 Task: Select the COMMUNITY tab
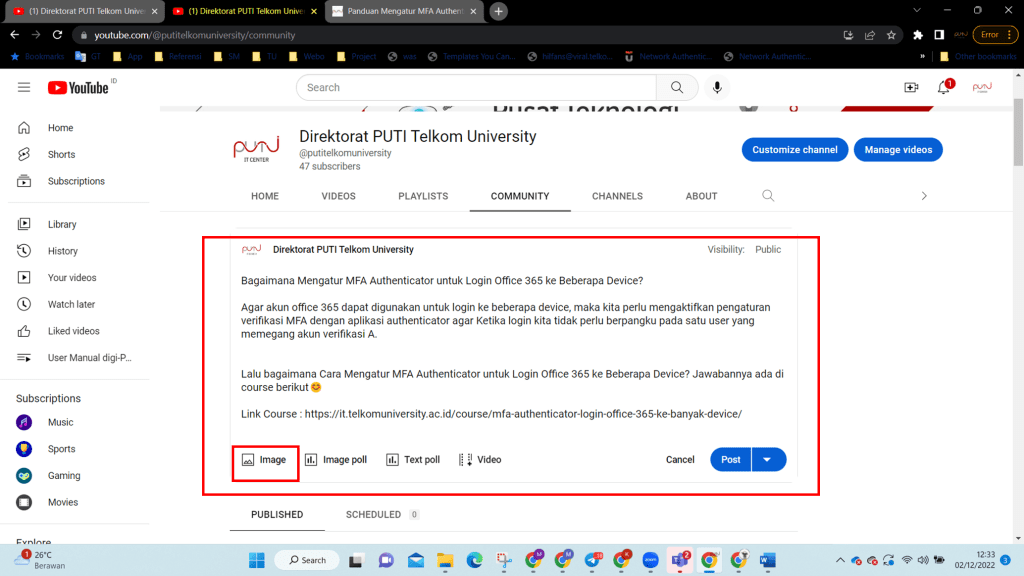520,196
